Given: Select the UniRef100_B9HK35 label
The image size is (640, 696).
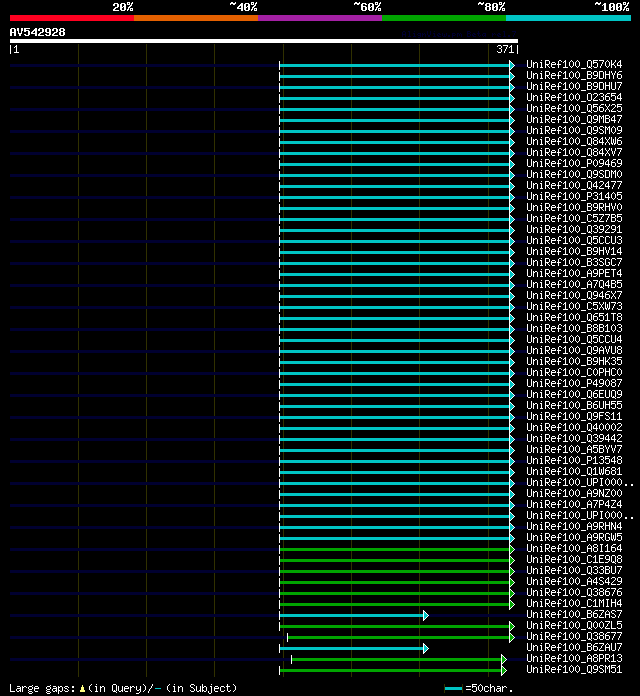Looking at the screenshot, I should tap(574, 361).
